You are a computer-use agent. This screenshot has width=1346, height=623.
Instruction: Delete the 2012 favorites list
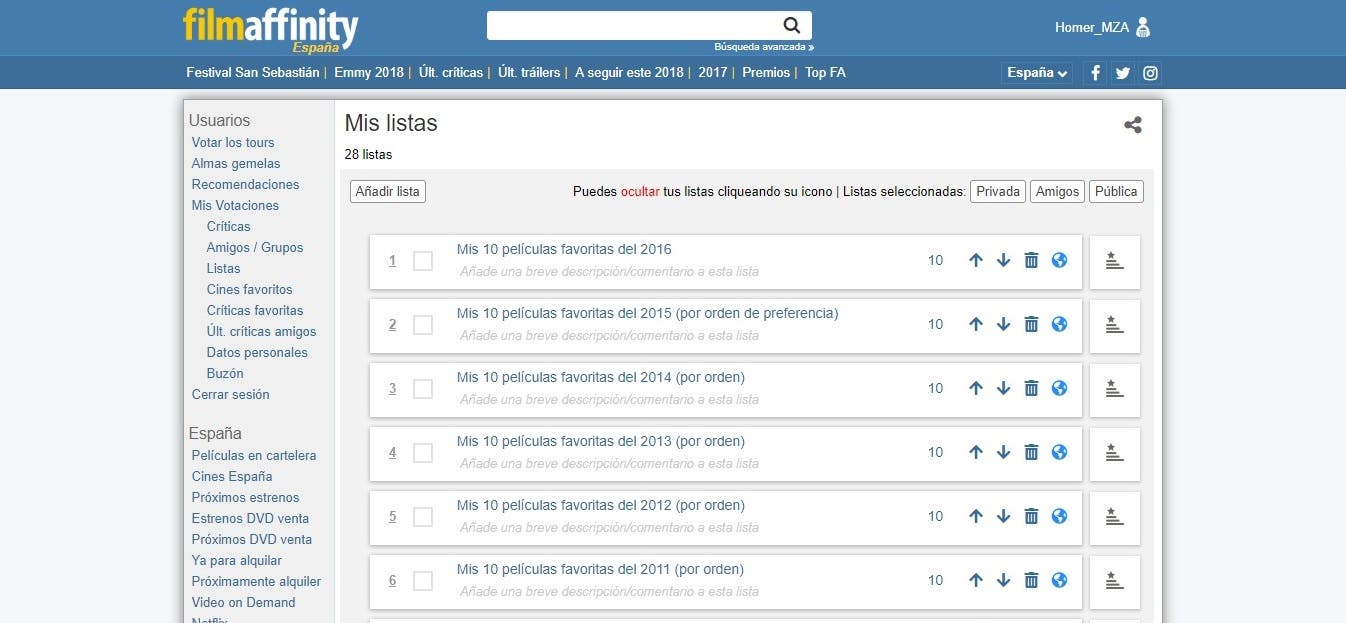coord(1031,516)
